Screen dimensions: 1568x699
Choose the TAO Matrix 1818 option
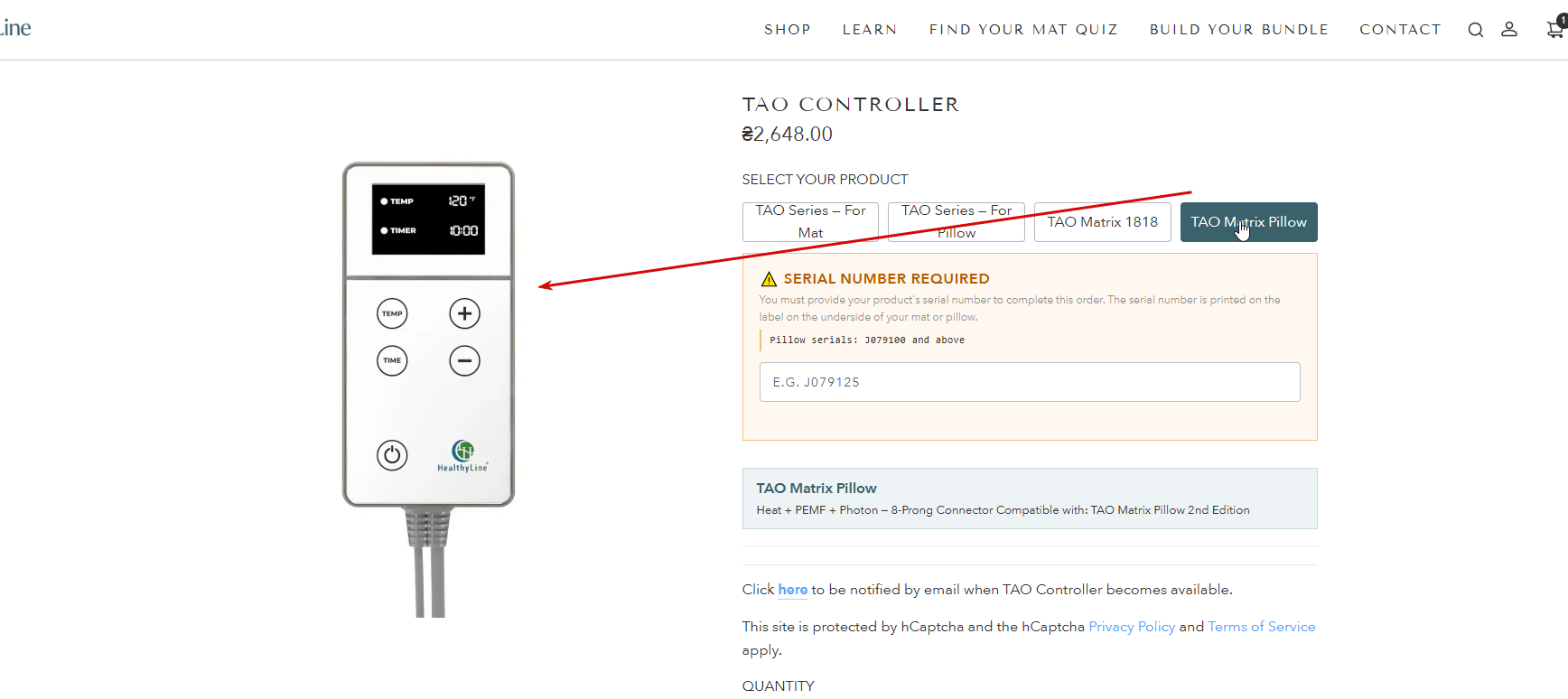click(1102, 222)
